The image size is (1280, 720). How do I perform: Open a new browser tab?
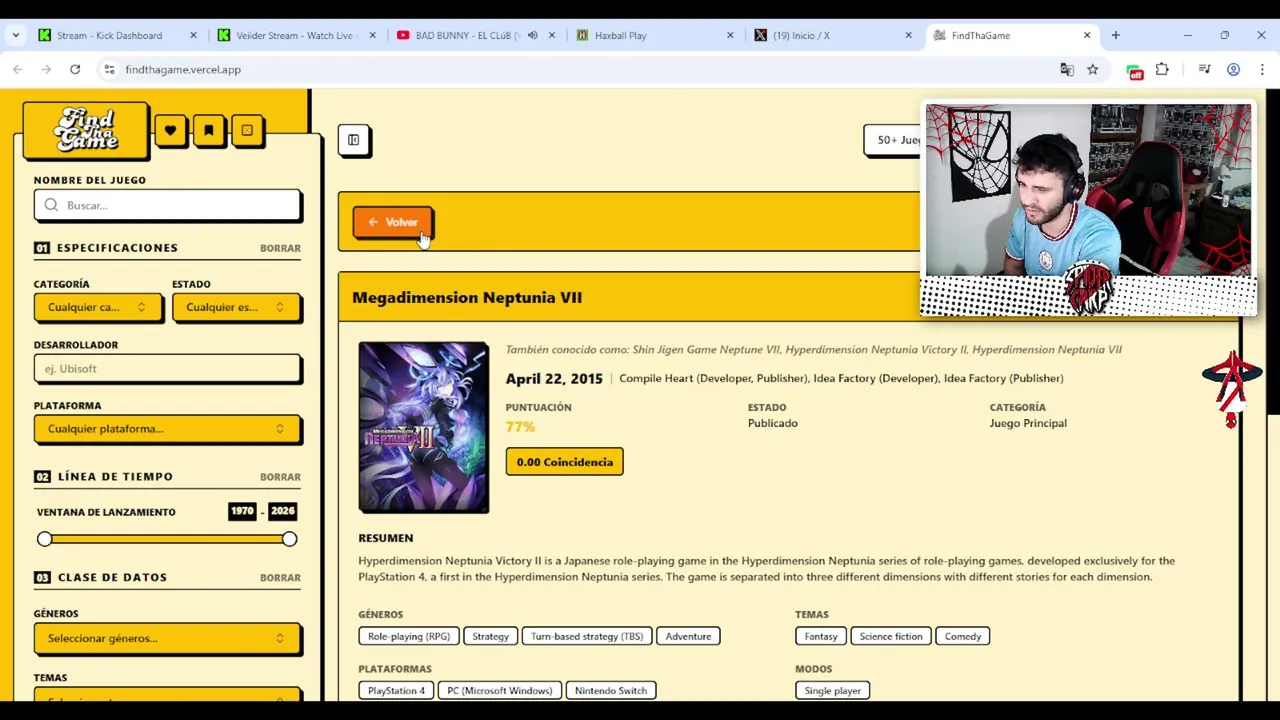tap(1115, 35)
